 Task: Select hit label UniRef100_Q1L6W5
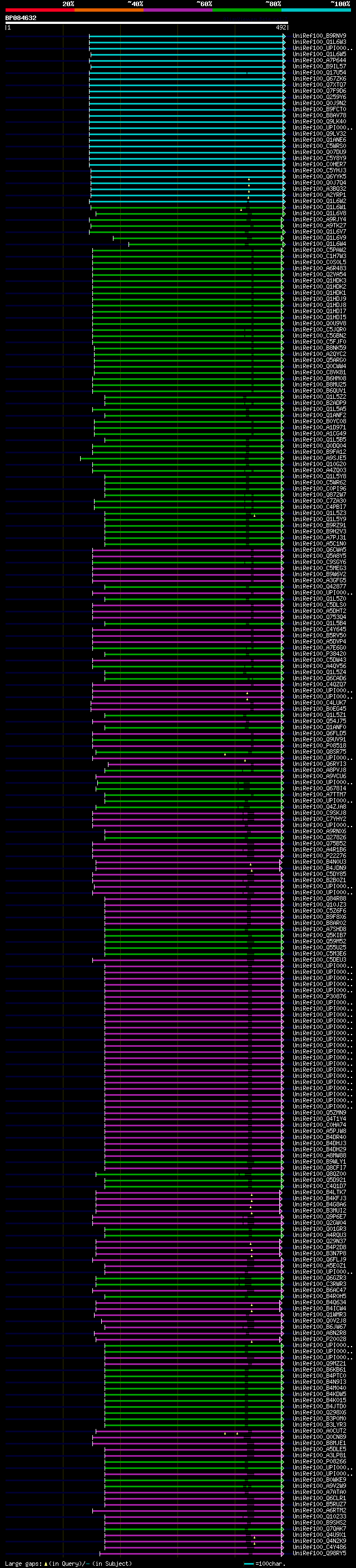click(x=319, y=54)
